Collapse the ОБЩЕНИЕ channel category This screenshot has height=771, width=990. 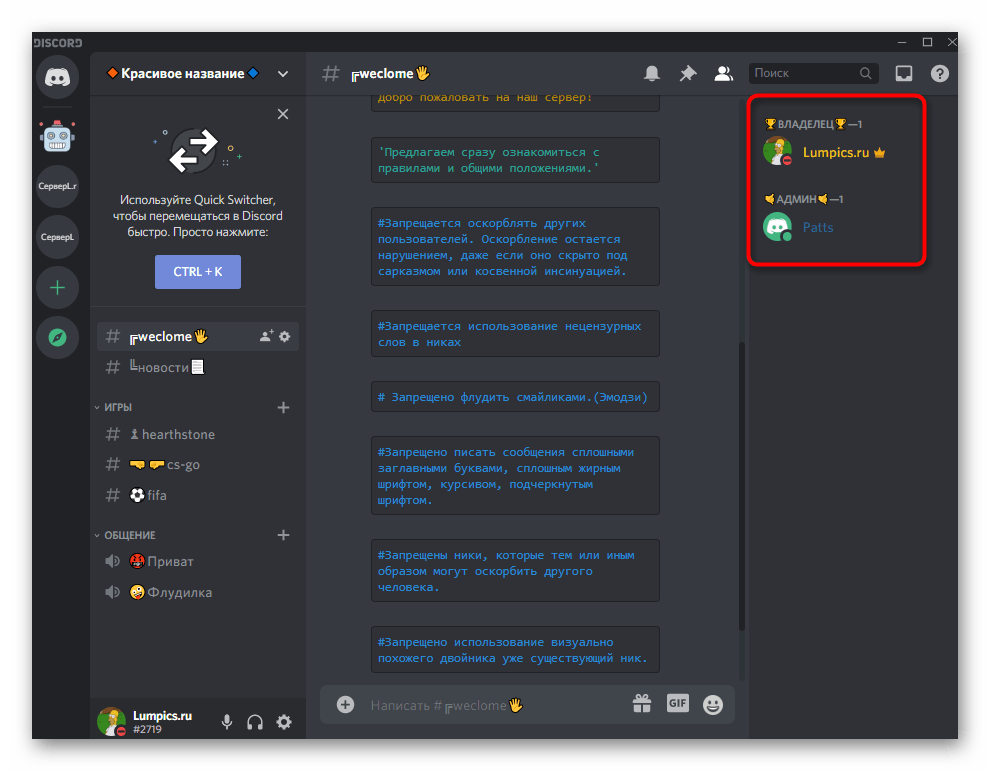129,535
